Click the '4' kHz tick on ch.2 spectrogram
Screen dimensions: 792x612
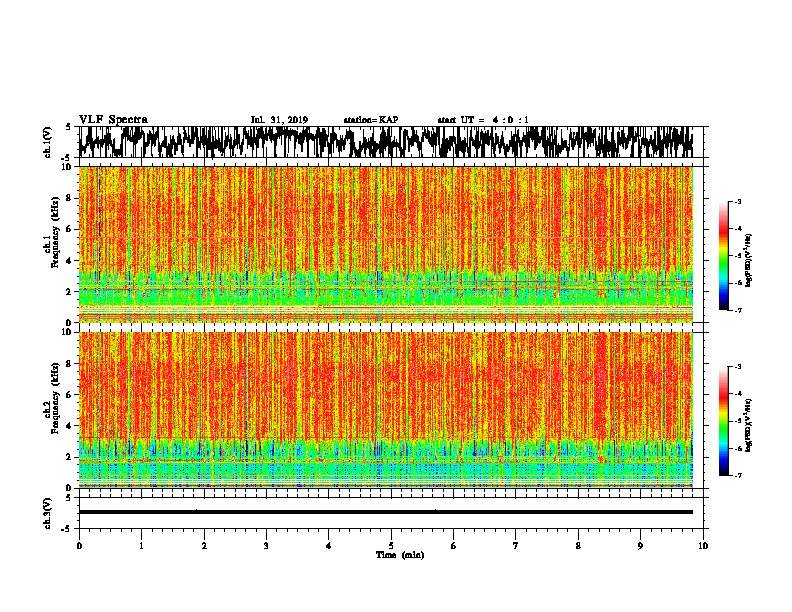pyautogui.click(x=69, y=426)
